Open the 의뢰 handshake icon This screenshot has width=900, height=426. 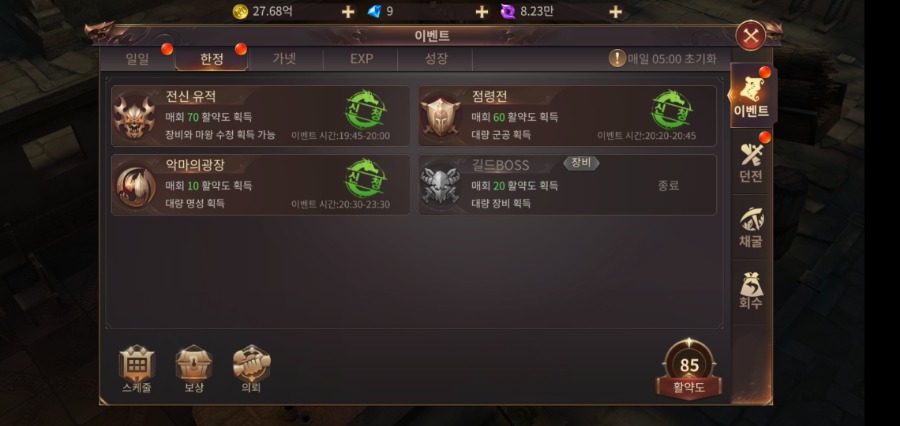point(251,369)
